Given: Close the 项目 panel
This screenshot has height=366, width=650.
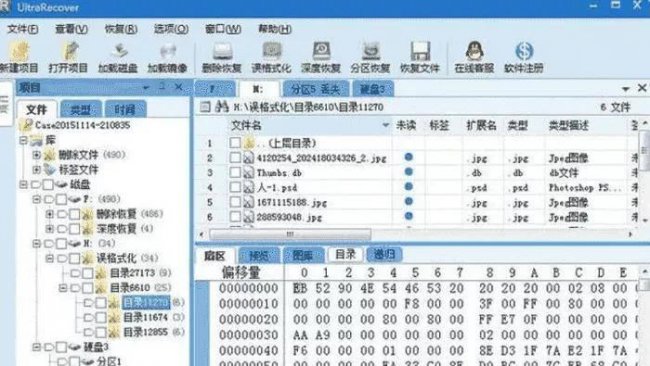Looking at the screenshot, I should (179, 87).
